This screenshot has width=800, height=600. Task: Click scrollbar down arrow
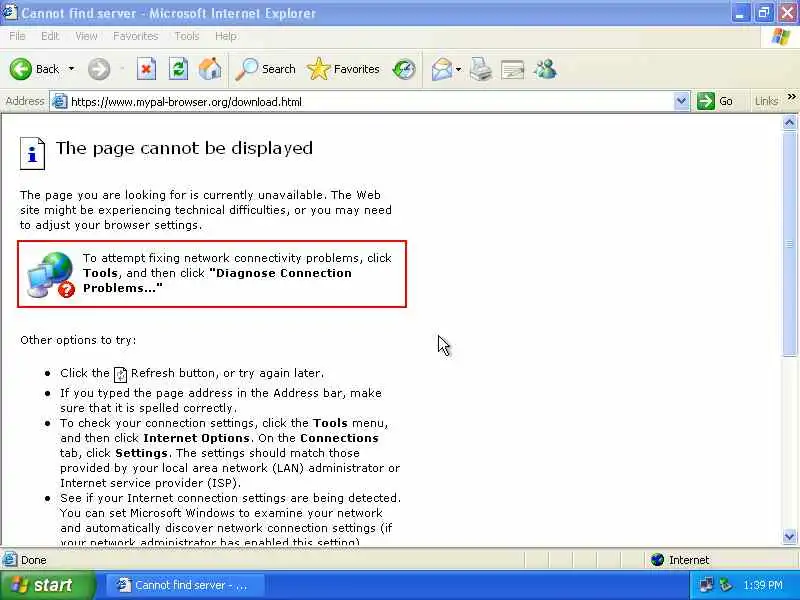point(789,536)
